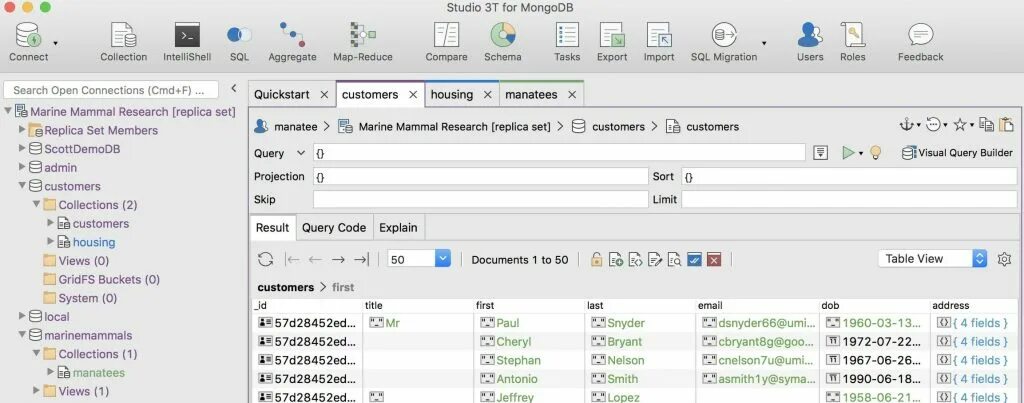Close the manatees tab
1024x403 pixels.
(x=572, y=95)
